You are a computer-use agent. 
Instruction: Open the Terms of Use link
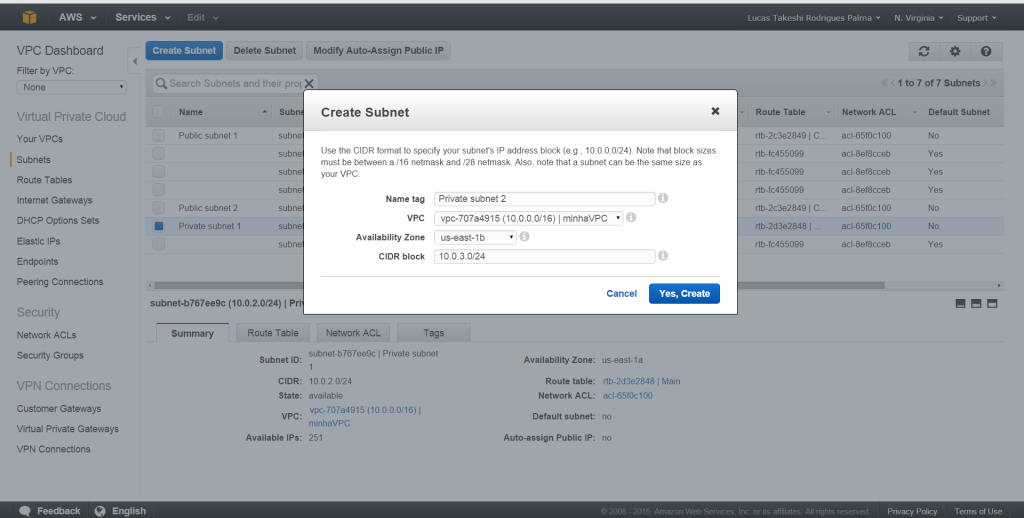click(x=978, y=511)
